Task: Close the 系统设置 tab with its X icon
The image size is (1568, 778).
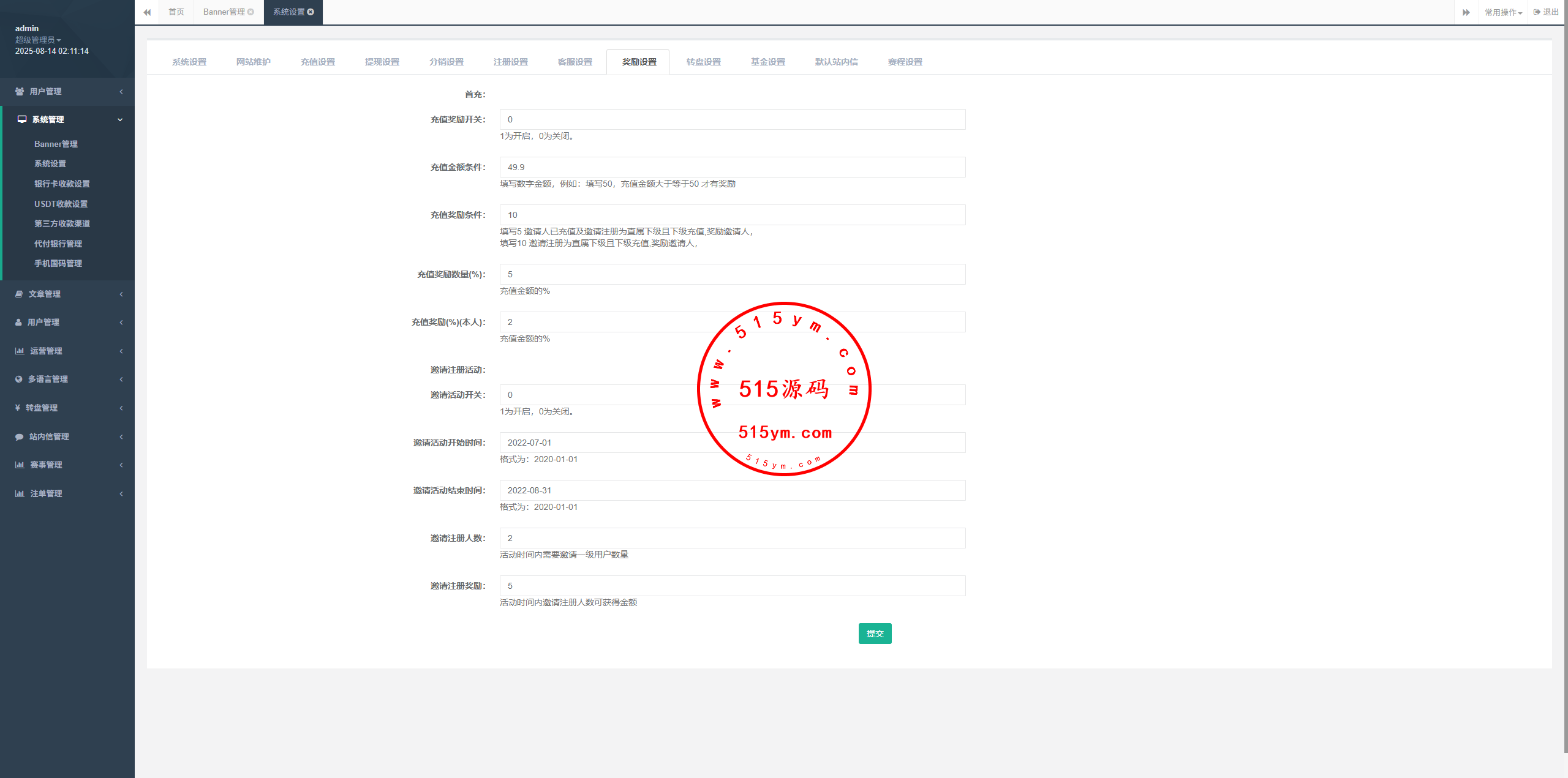Action: (x=311, y=12)
